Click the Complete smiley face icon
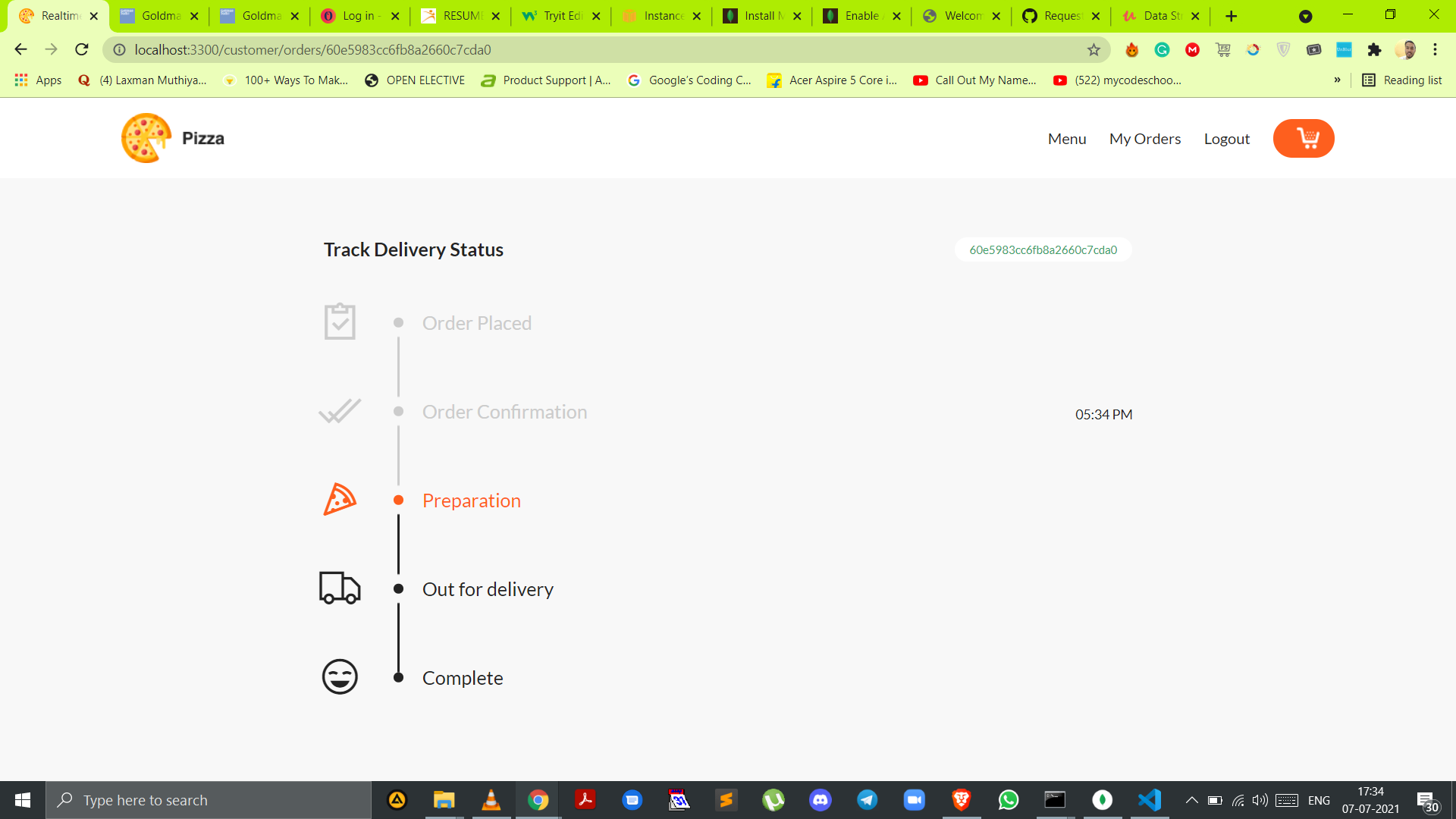Viewport: 1456px width, 819px height. point(339,676)
